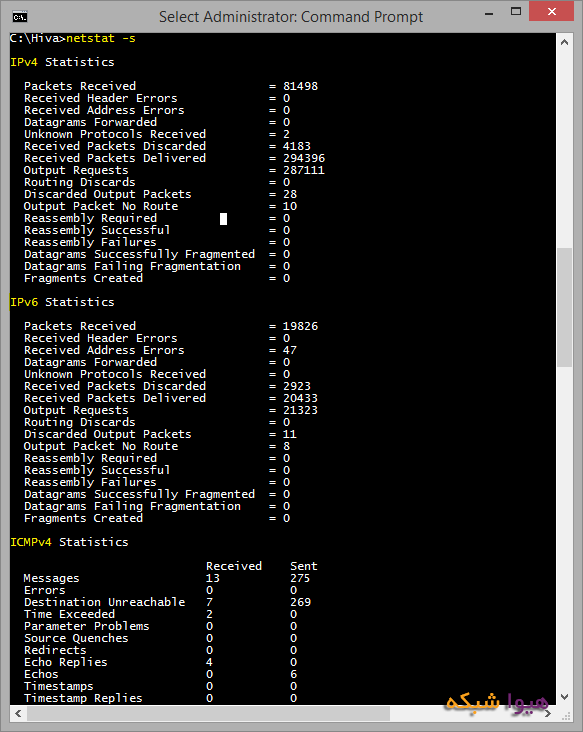Click the horizontal scrollbar left arrow

click(x=18, y=713)
